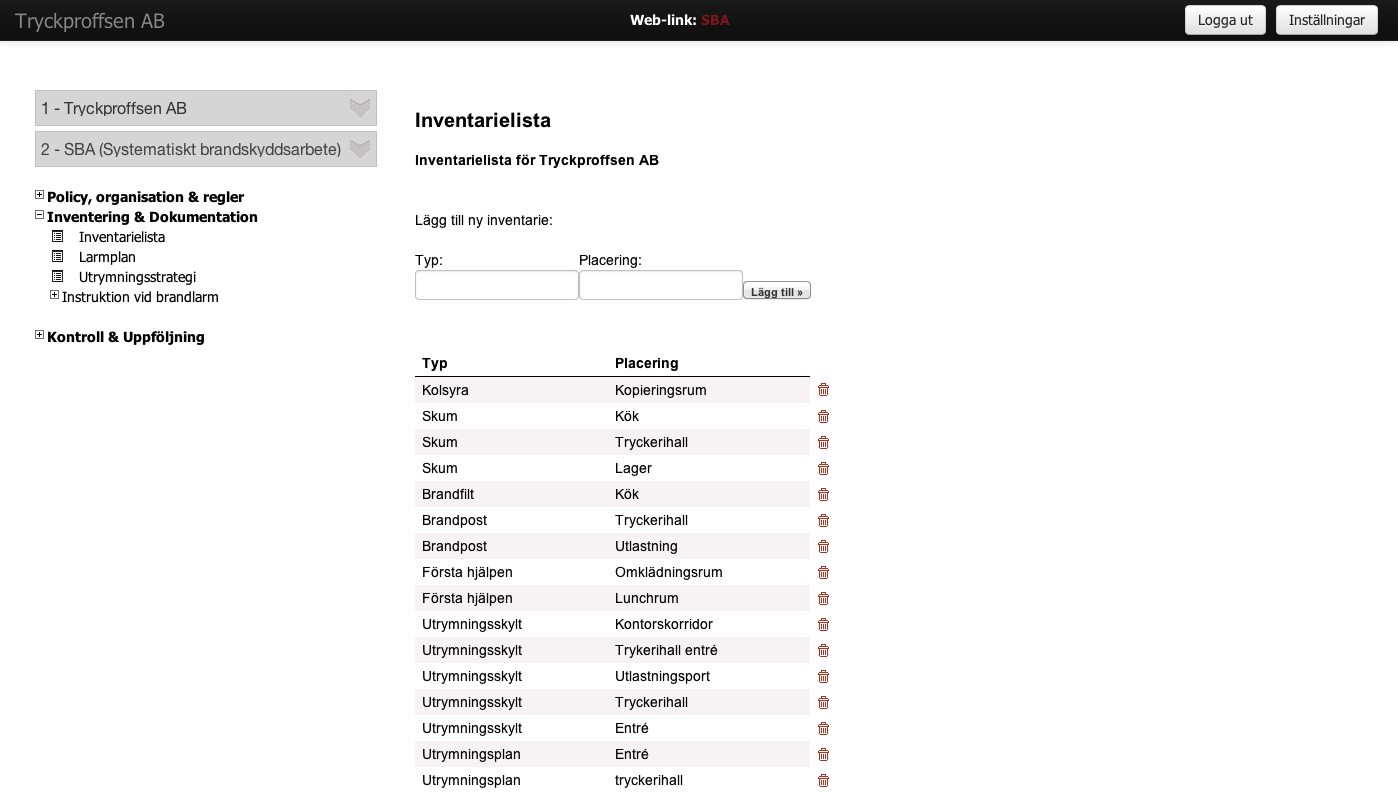Click the document icon beside Utrymningsstrategi
Viewport: 1398px width, 792px height.
coord(58,277)
